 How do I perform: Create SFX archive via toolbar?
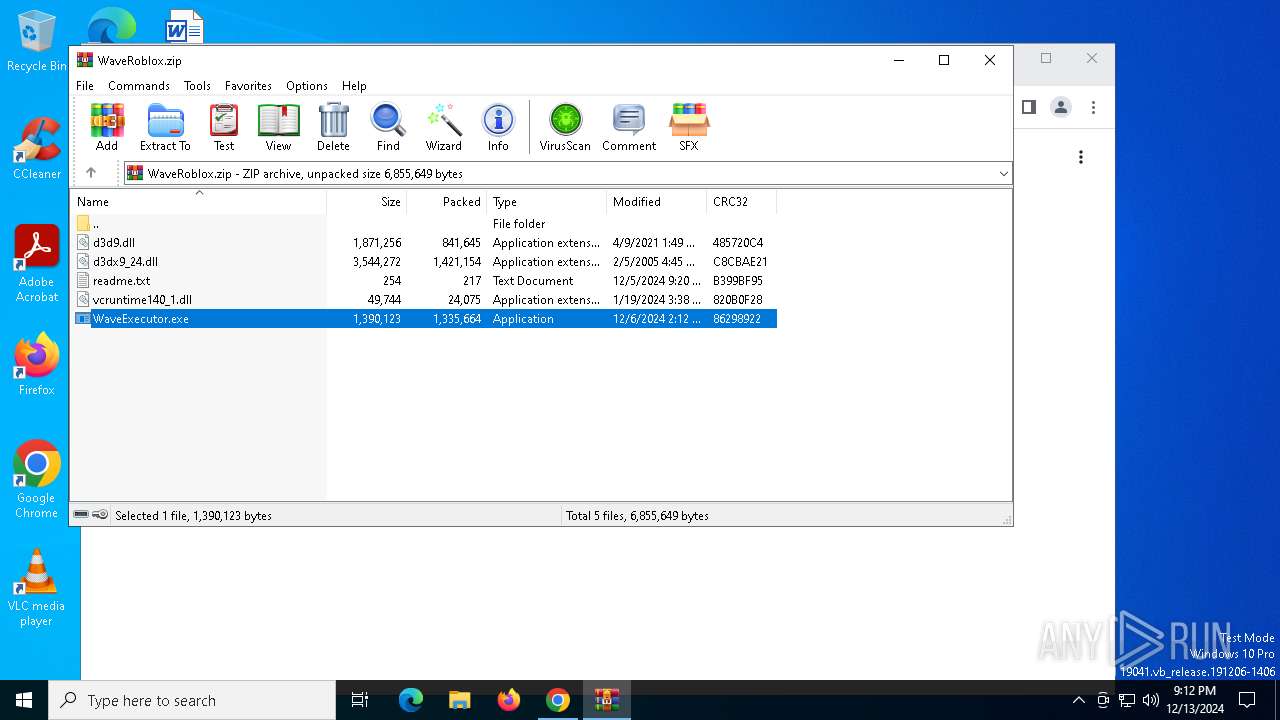pyautogui.click(x=689, y=127)
